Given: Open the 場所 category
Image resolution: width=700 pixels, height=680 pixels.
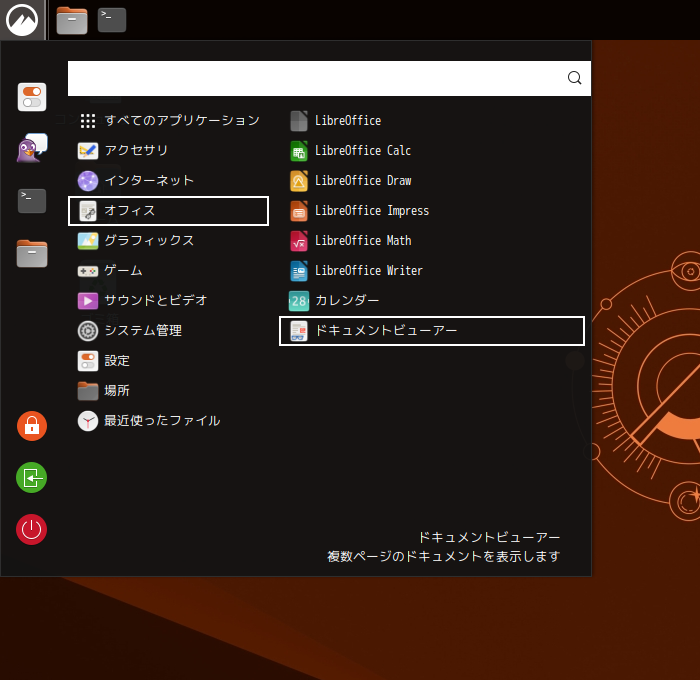Looking at the screenshot, I should (x=168, y=391).
